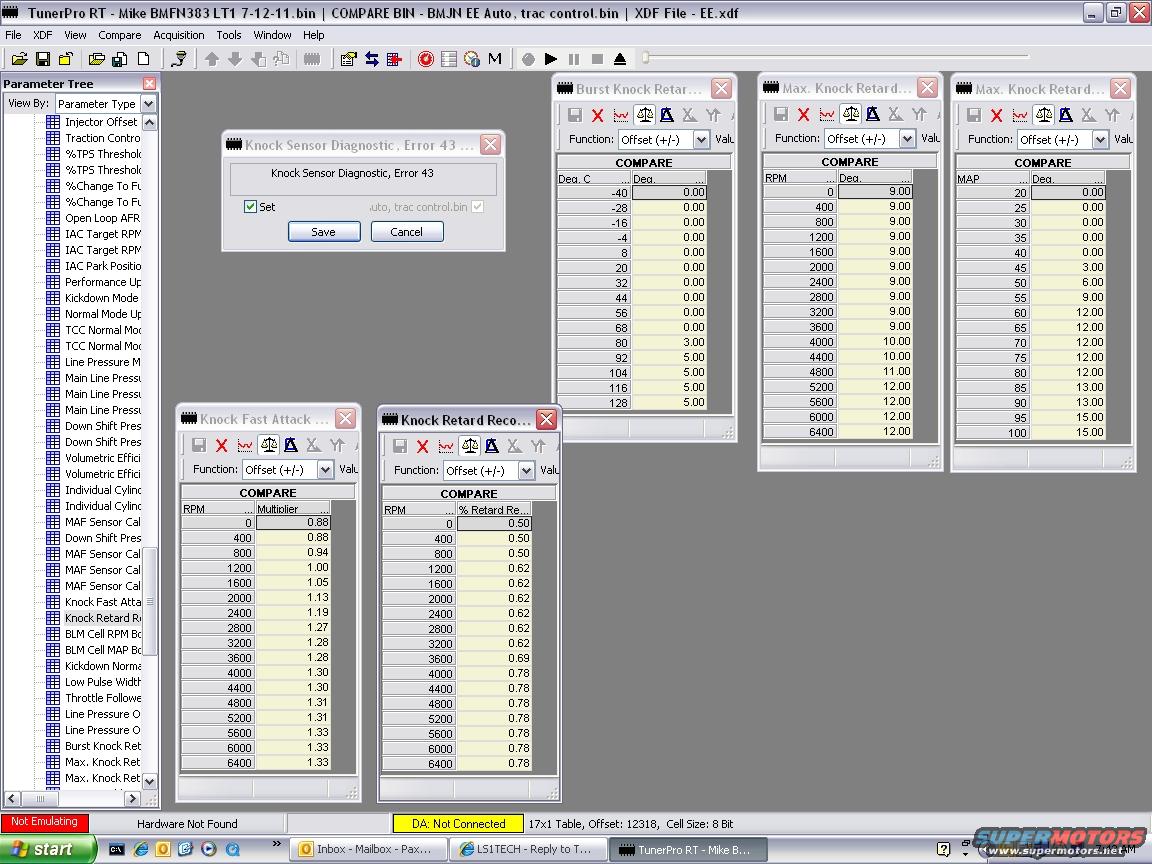Click graph icon in MAP Max Knock Retard window

pos(1020,115)
